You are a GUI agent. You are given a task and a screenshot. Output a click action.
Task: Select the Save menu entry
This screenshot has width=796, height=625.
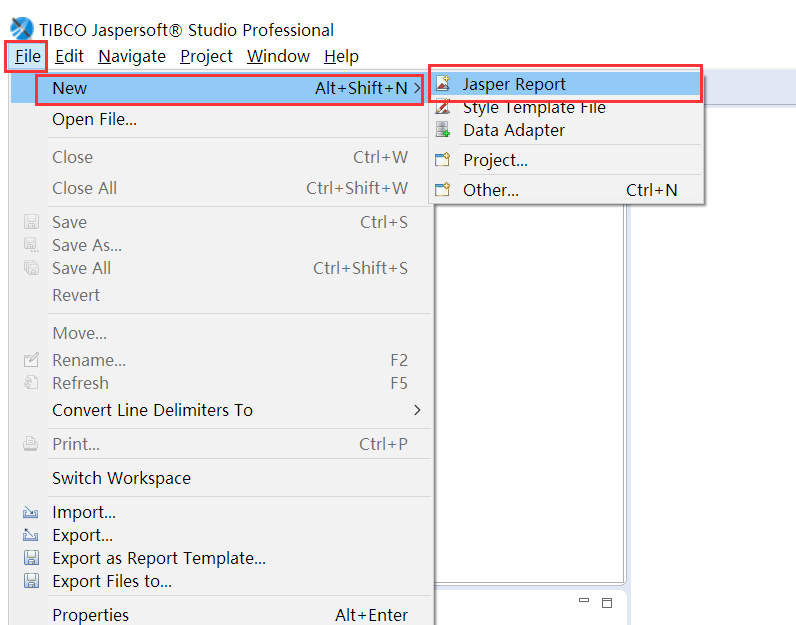pyautogui.click(x=222, y=222)
